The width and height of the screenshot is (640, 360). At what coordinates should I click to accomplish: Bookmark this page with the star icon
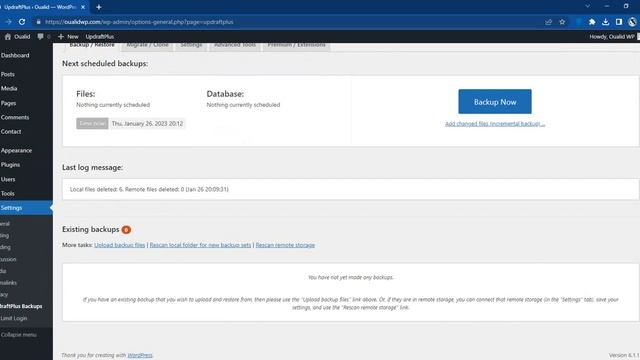click(562, 22)
